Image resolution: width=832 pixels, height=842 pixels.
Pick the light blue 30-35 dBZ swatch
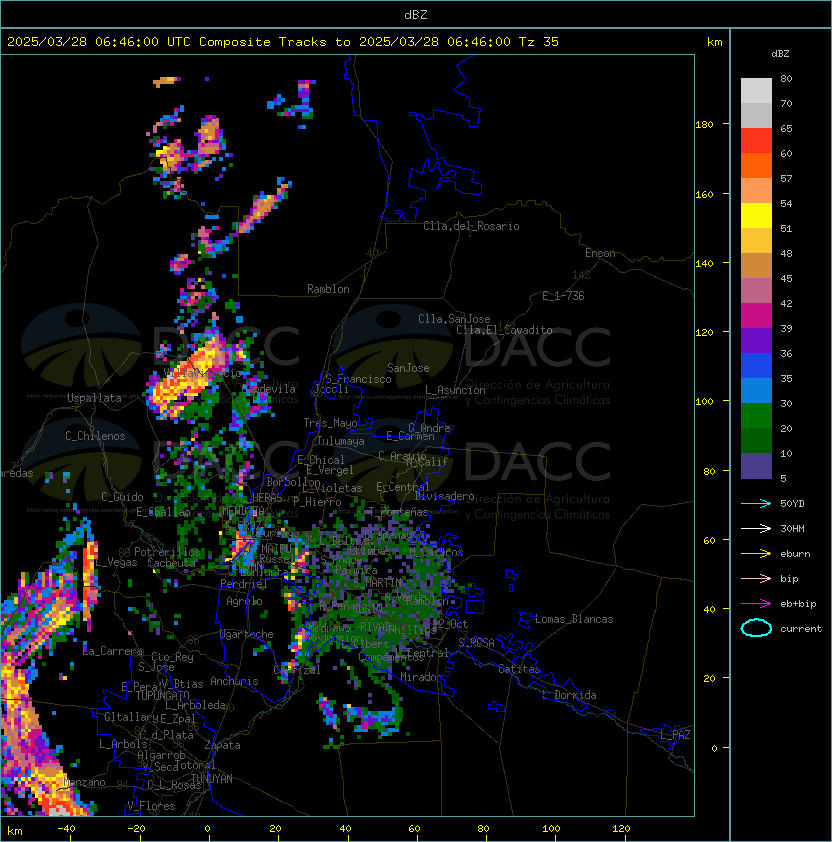[x=756, y=391]
